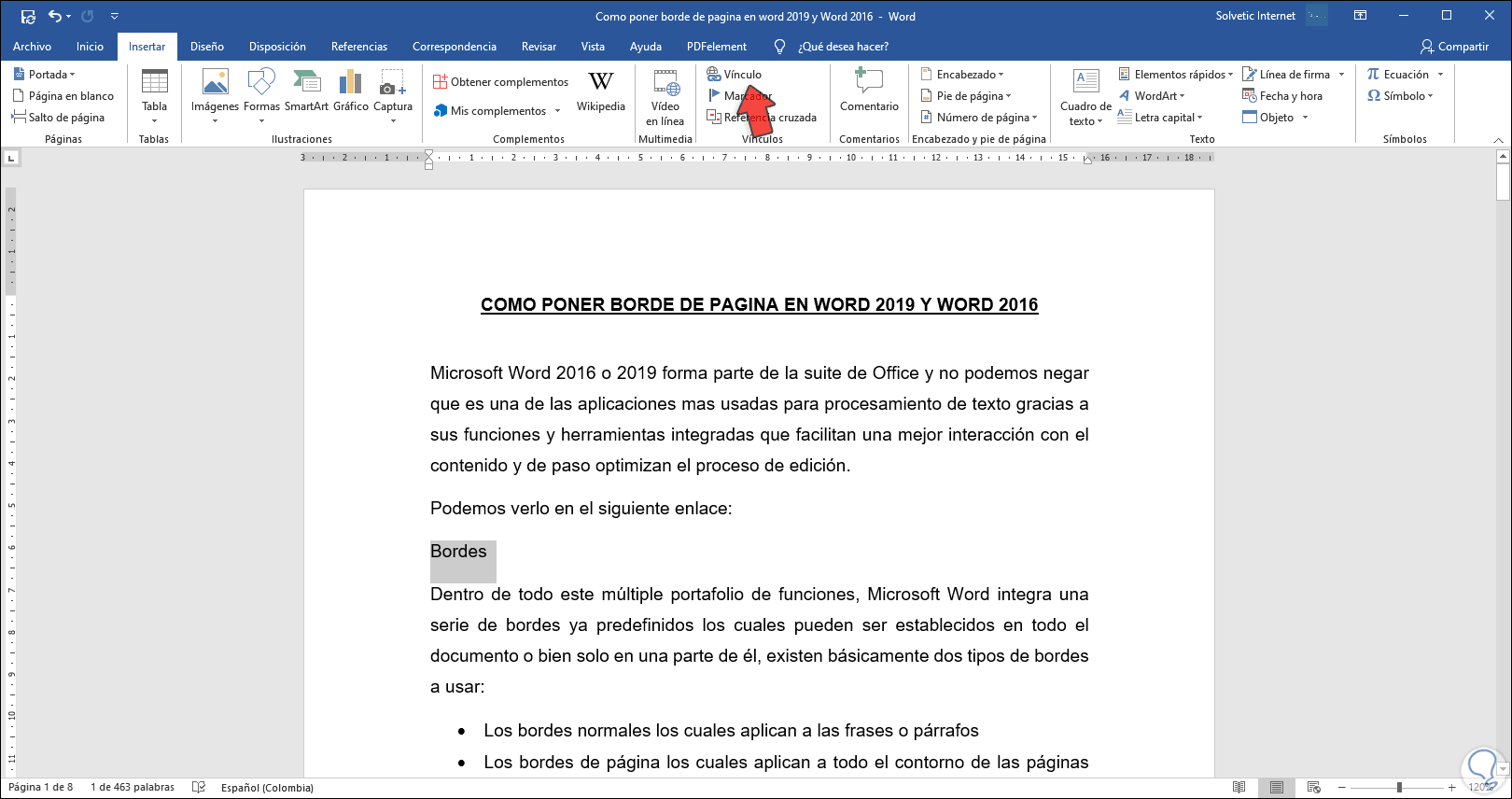1512x799 pixels.
Task: Click the 1 de 463 palabras word count
Action: [x=133, y=787]
